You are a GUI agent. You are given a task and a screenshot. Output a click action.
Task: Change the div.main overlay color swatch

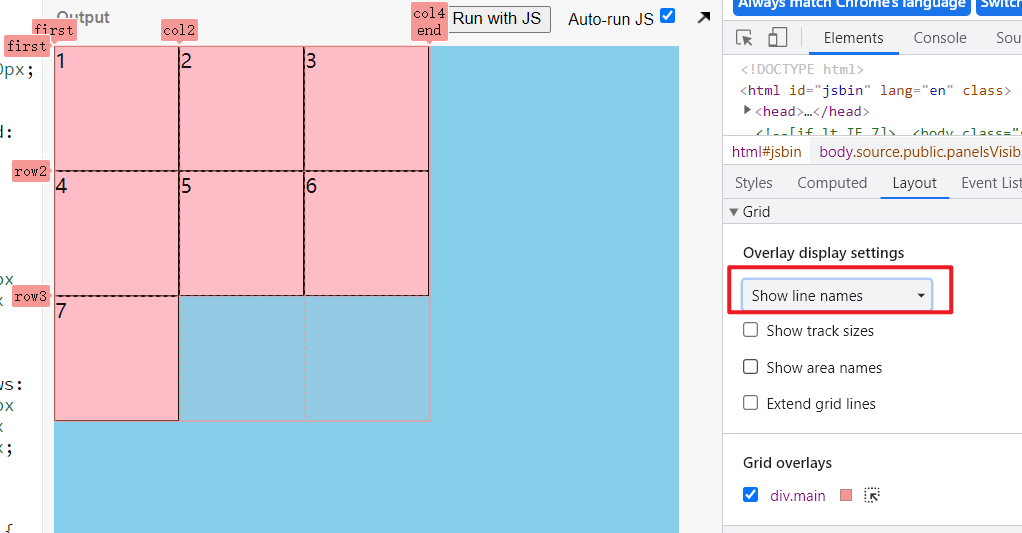click(846, 495)
